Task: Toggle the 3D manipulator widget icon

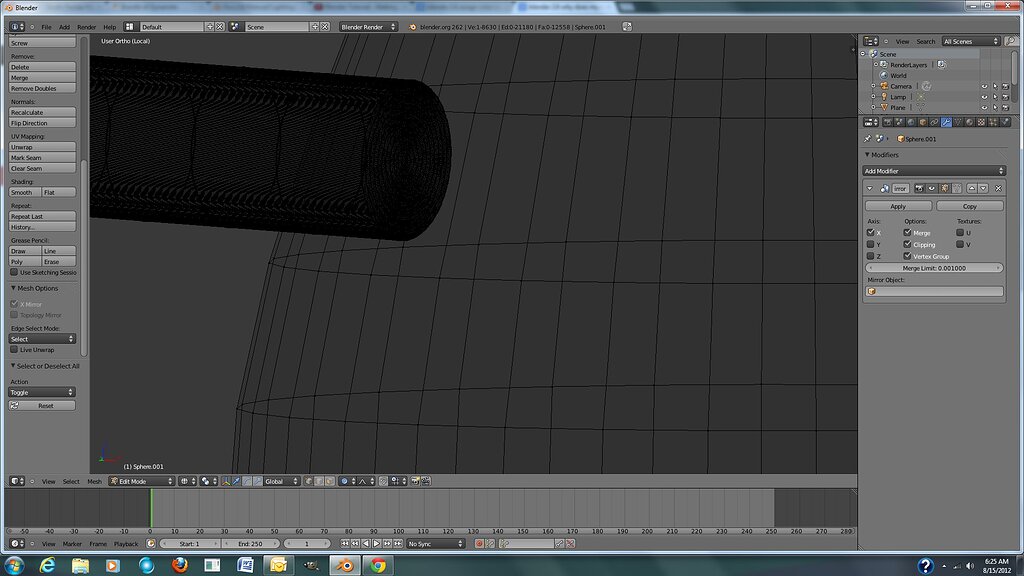Action: (x=226, y=481)
